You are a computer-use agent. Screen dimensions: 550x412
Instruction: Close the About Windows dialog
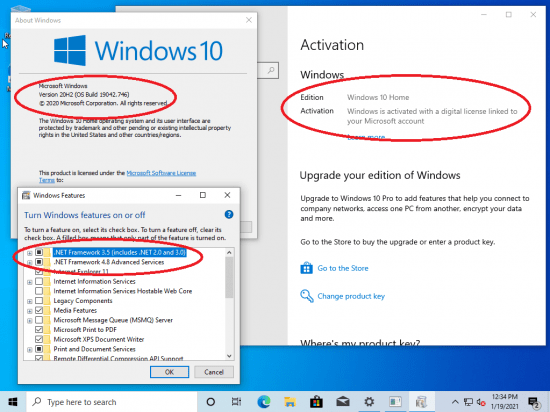tap(249, 20)
